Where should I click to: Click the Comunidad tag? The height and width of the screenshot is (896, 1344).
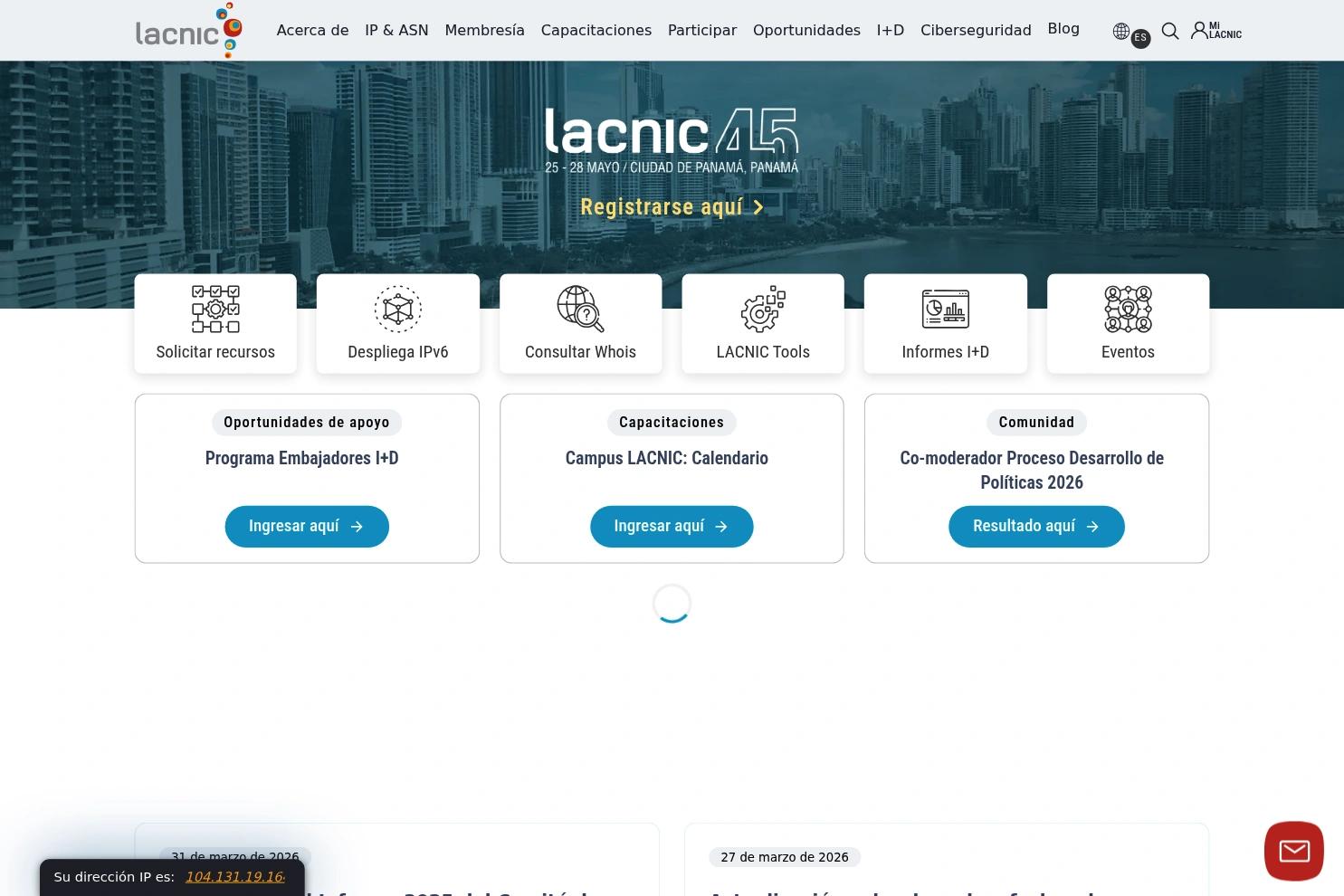point(1036,423)
